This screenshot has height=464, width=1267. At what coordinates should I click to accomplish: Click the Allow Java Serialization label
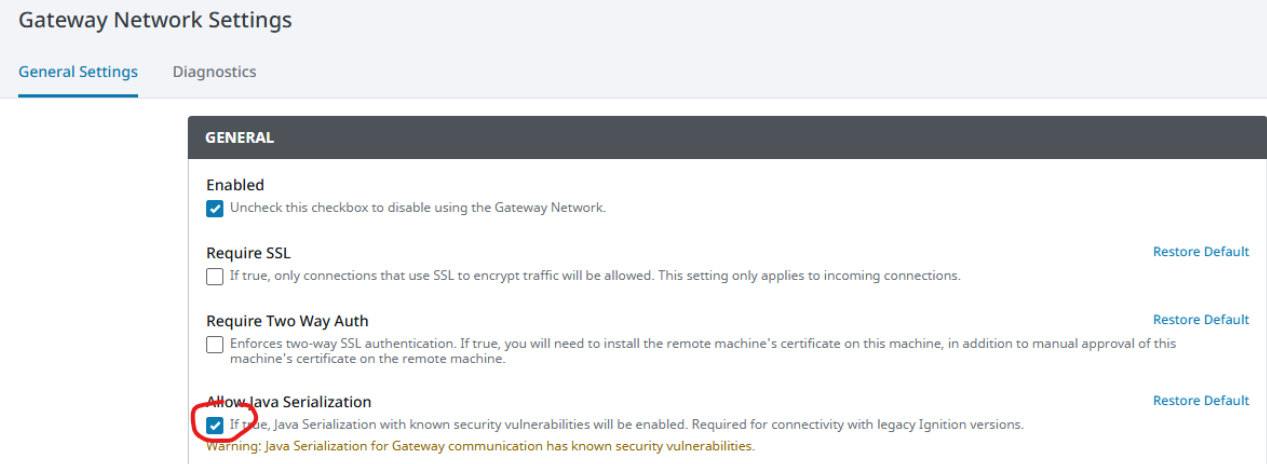pos(289,402)
